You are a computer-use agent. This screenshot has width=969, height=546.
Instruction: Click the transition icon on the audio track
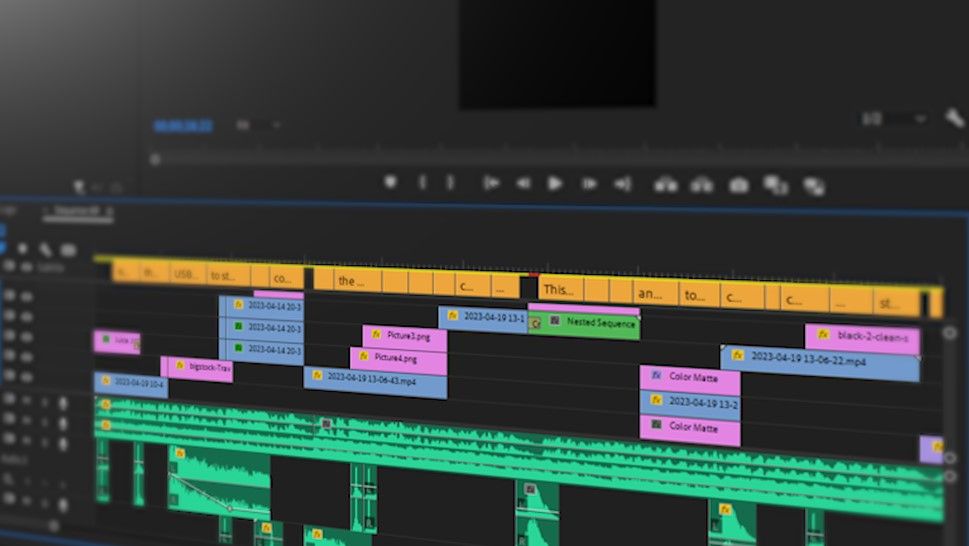(326, 424)
